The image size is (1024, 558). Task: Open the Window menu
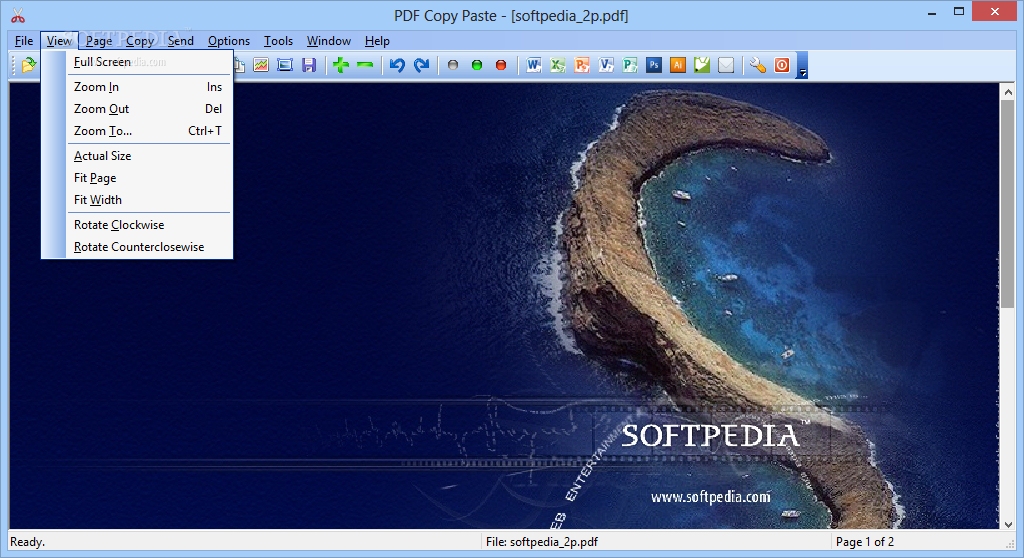coord(328,41)
